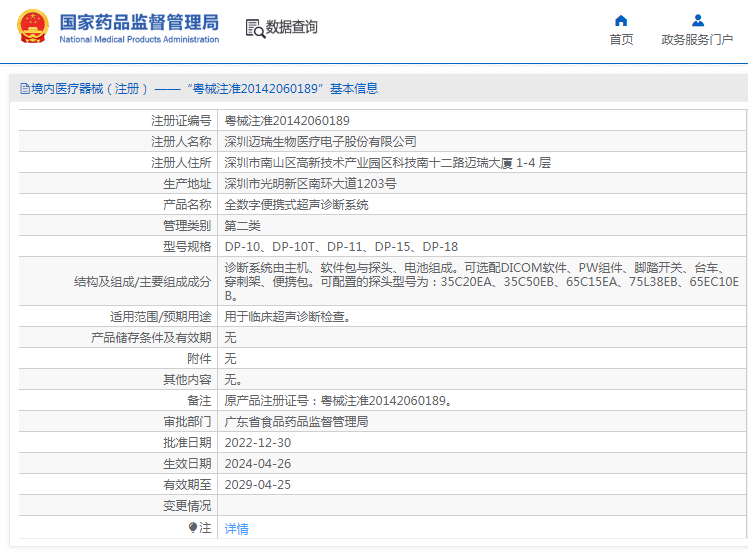Image resolution: width=748 pixels, height=550 pixels.
Task: Click the document icon before 境内医疗器械
Action: tap(25, 89)
